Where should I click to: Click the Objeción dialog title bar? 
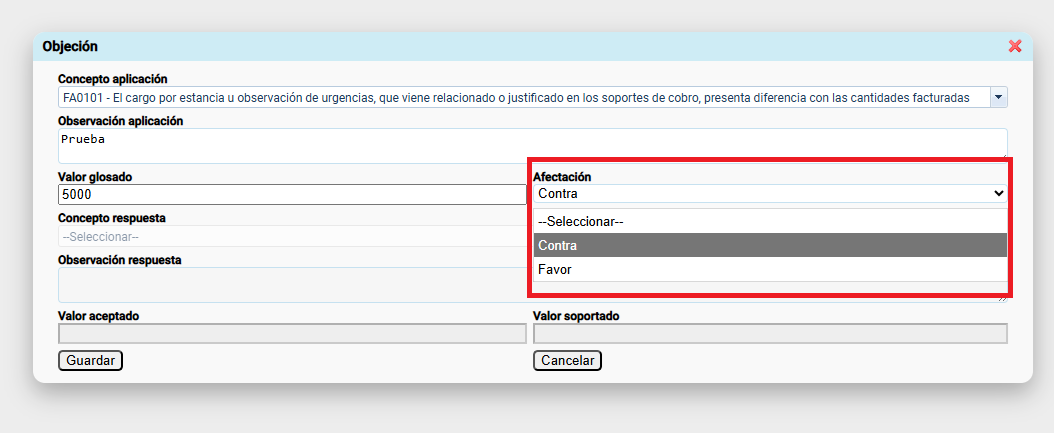click(500, 46)
